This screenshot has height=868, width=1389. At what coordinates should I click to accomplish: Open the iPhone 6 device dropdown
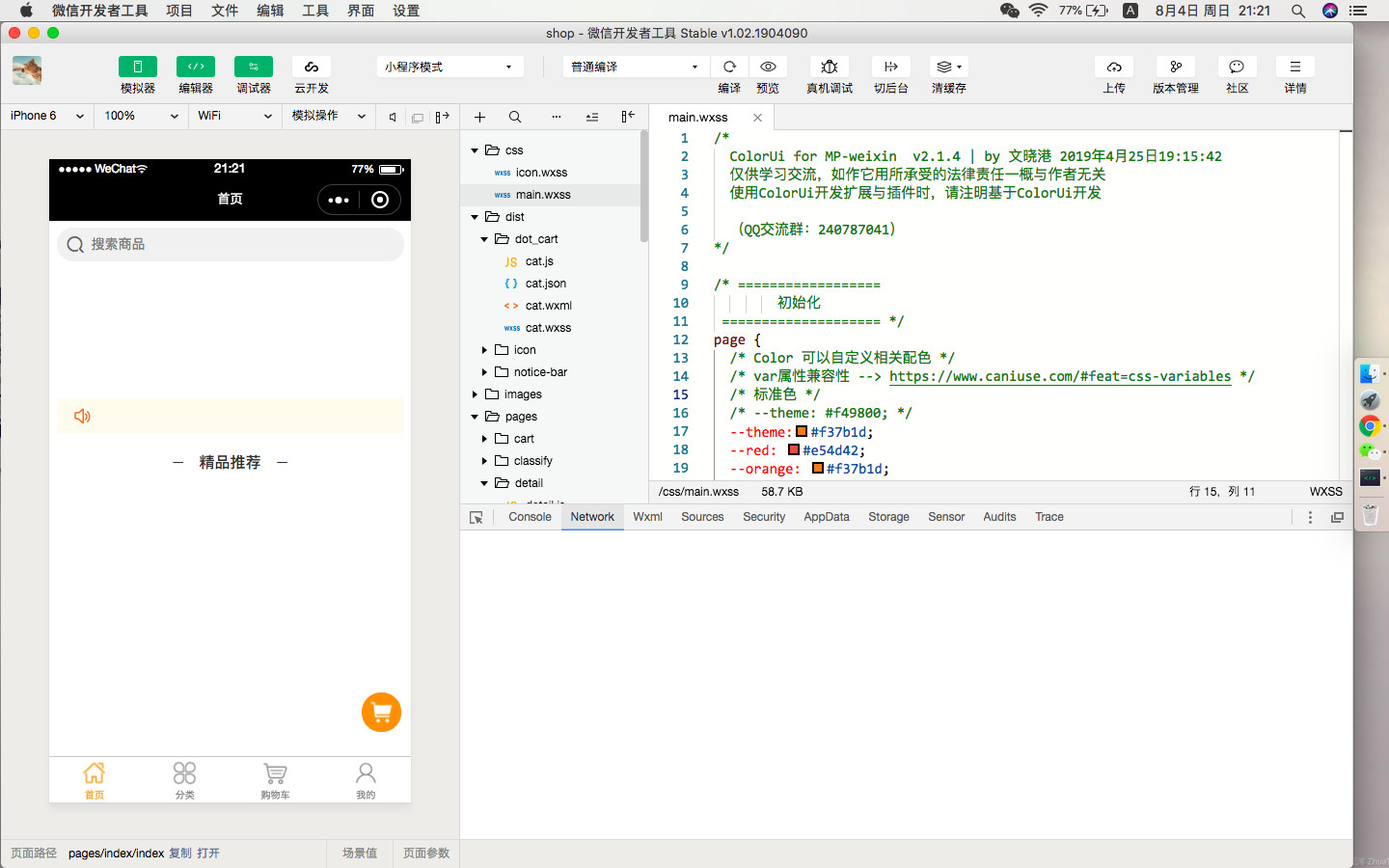(46, 116)
